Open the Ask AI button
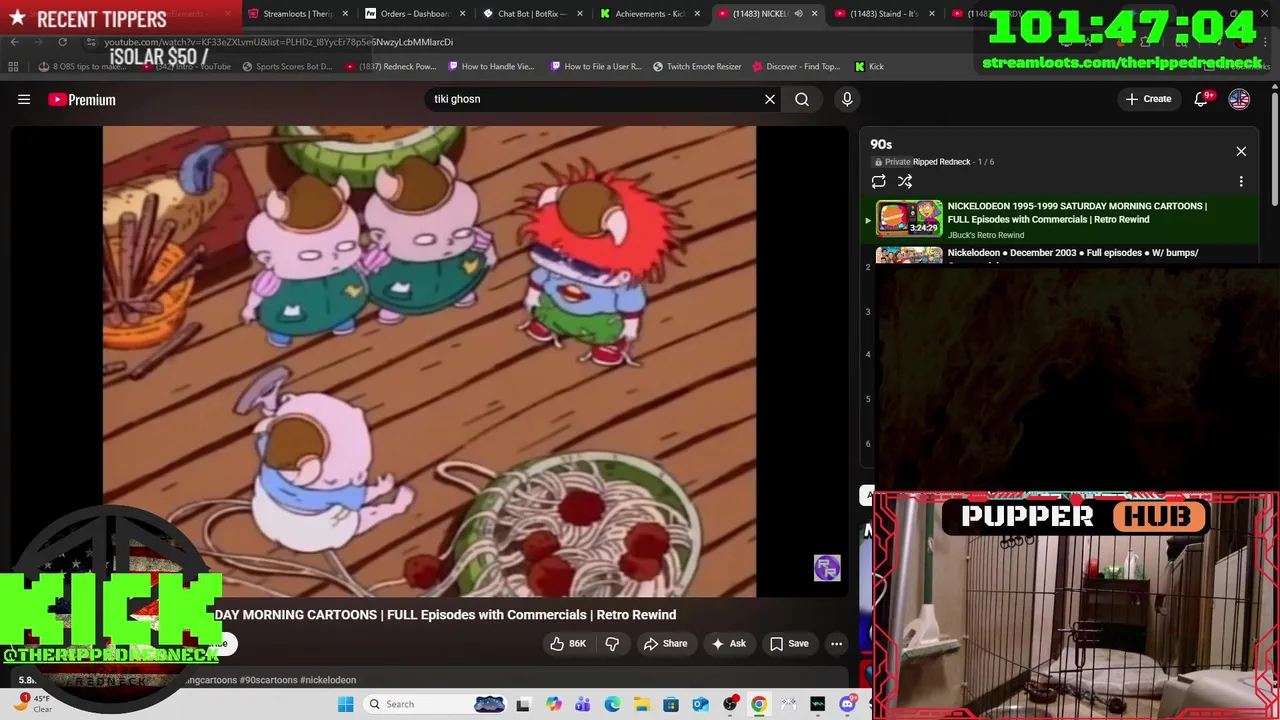The height and width of the screenshot is (720, 1280). [729, 643]
